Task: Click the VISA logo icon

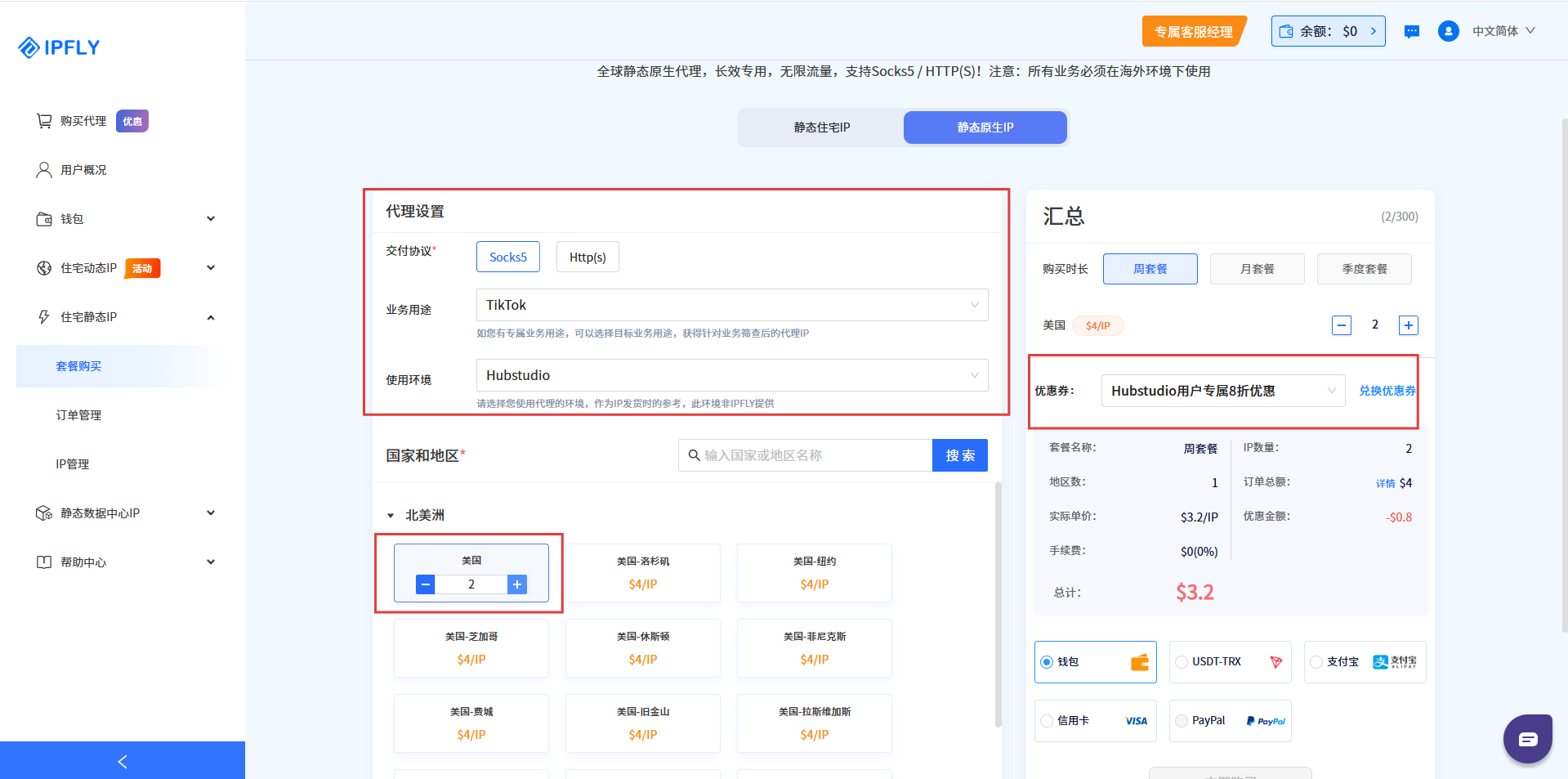Action: [1136, 721]
